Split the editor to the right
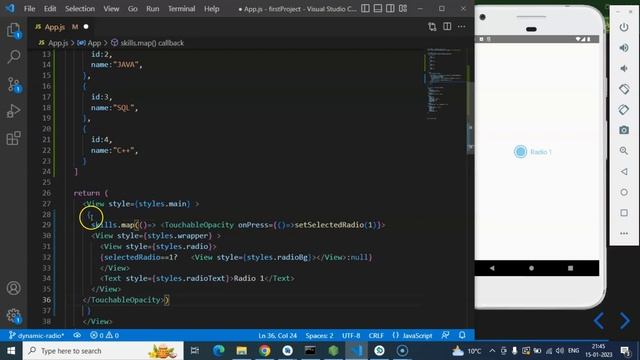 tap(447, 27)
